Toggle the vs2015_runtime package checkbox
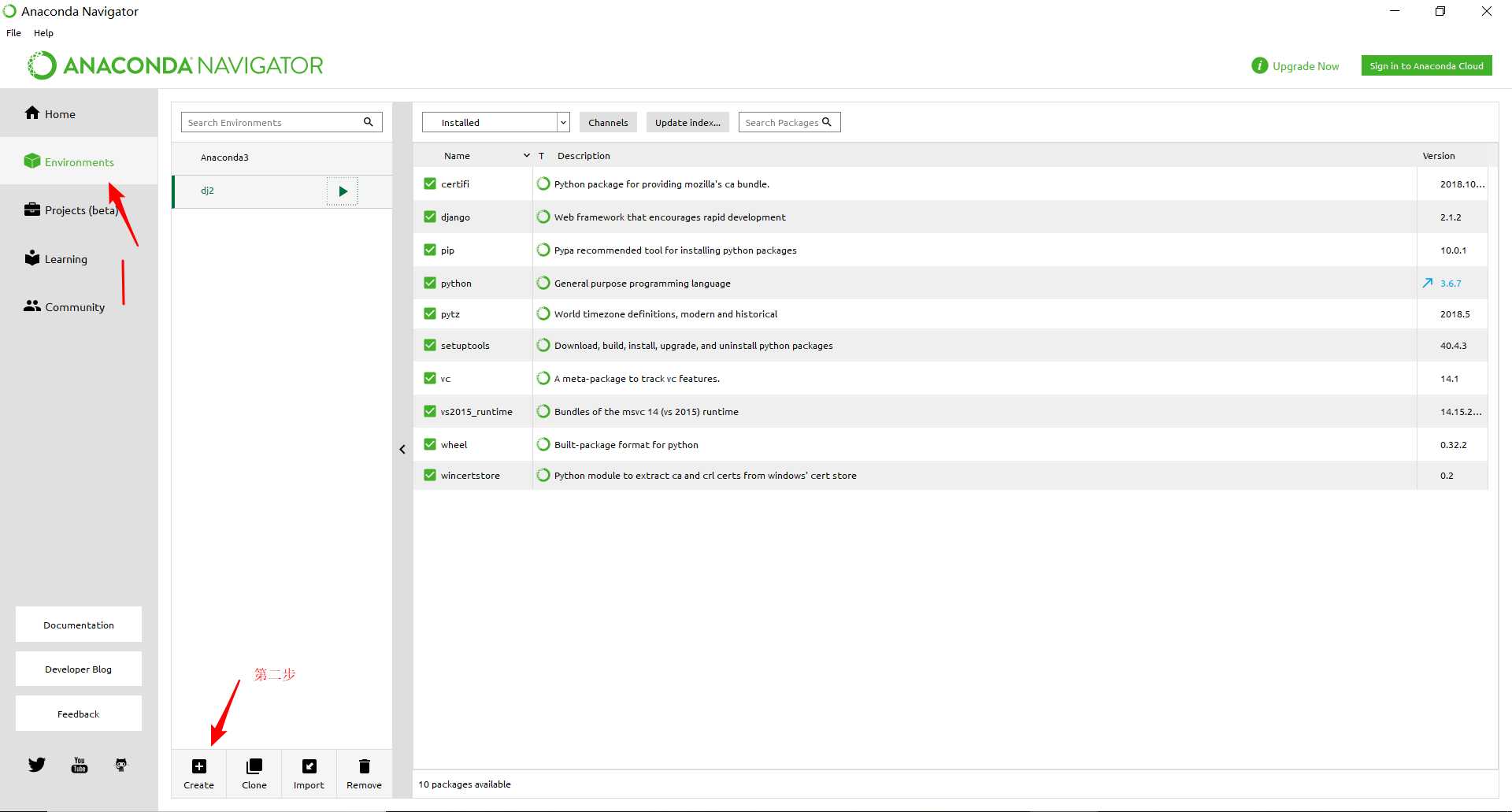Image resolution: width=1512 pixels, height=812 pixels. click(430, 411)
